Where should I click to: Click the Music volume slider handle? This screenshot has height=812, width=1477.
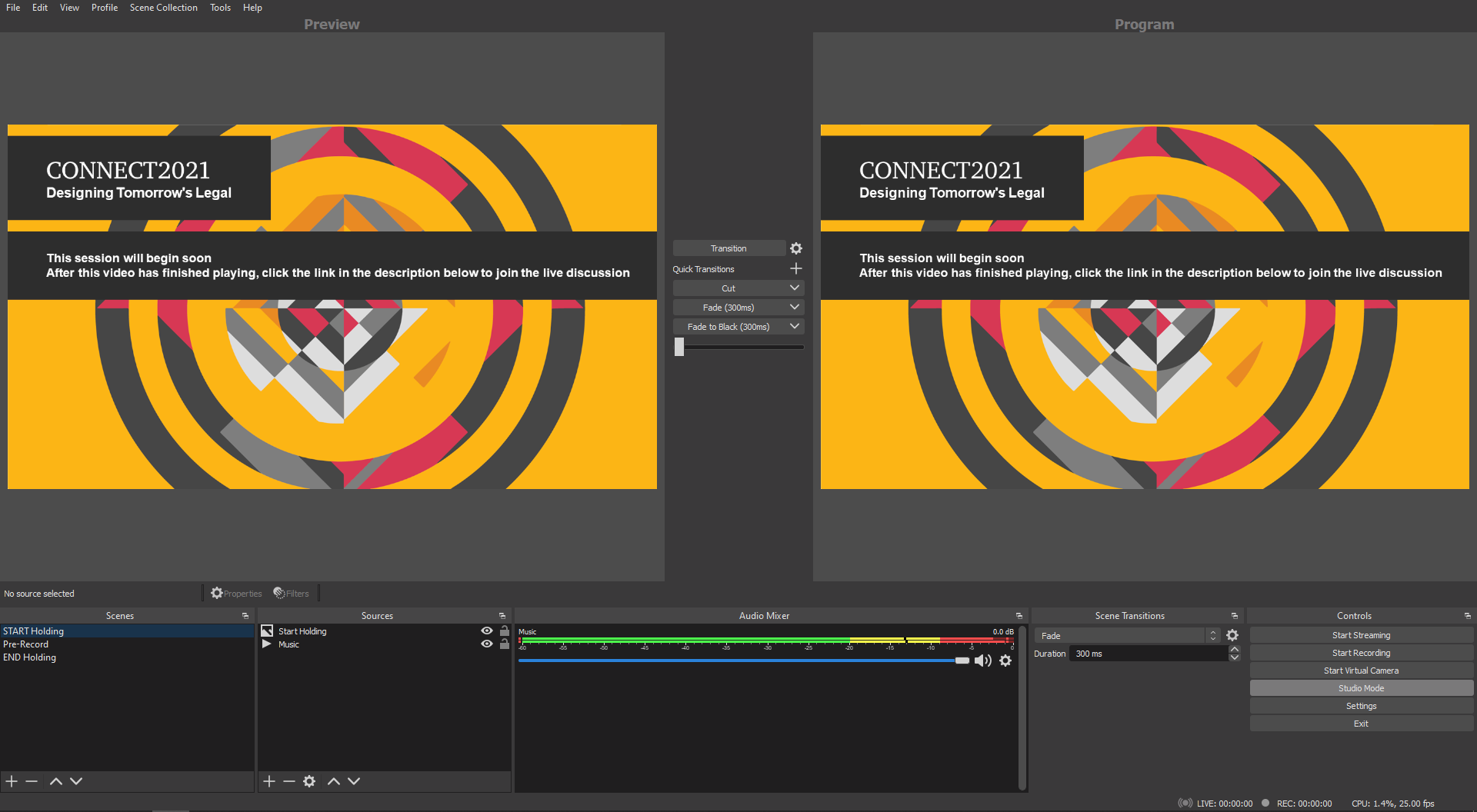[962, 661]
